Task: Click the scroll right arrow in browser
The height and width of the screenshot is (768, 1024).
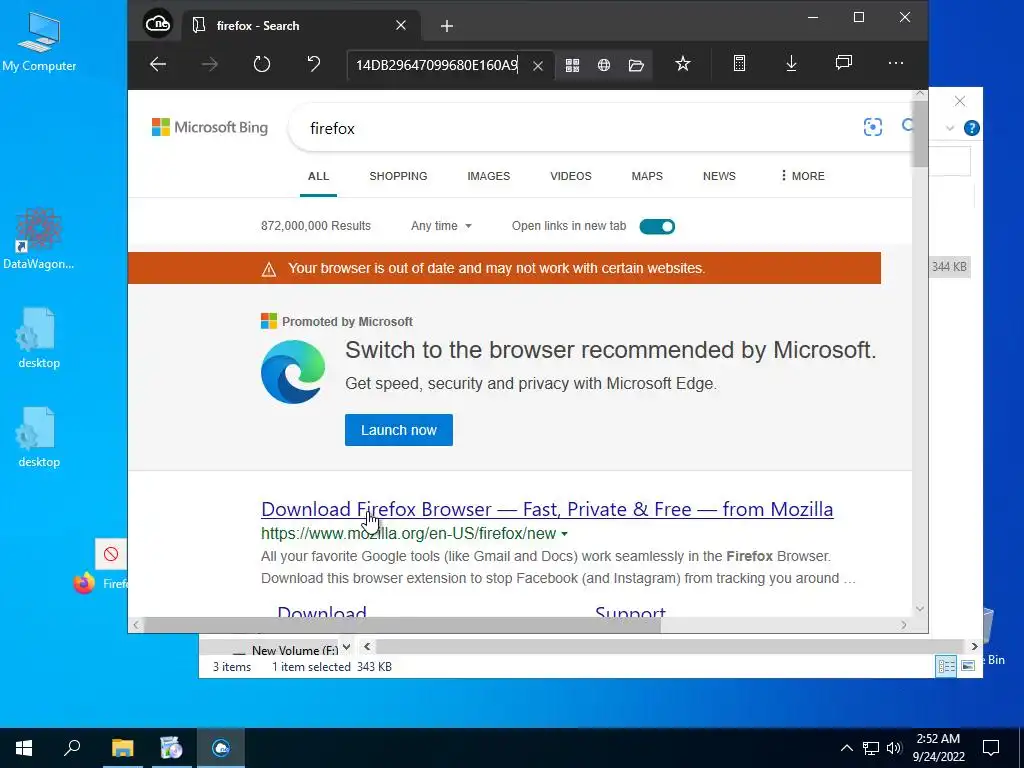Action: click(x=904, y=625)
